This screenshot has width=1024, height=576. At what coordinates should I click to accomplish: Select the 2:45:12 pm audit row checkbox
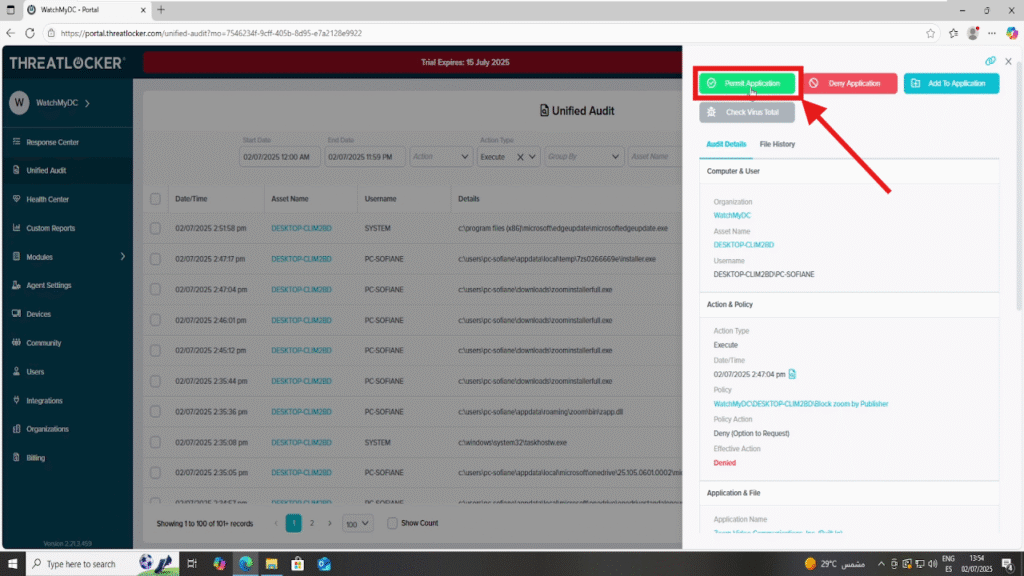[x=155, y=351]
